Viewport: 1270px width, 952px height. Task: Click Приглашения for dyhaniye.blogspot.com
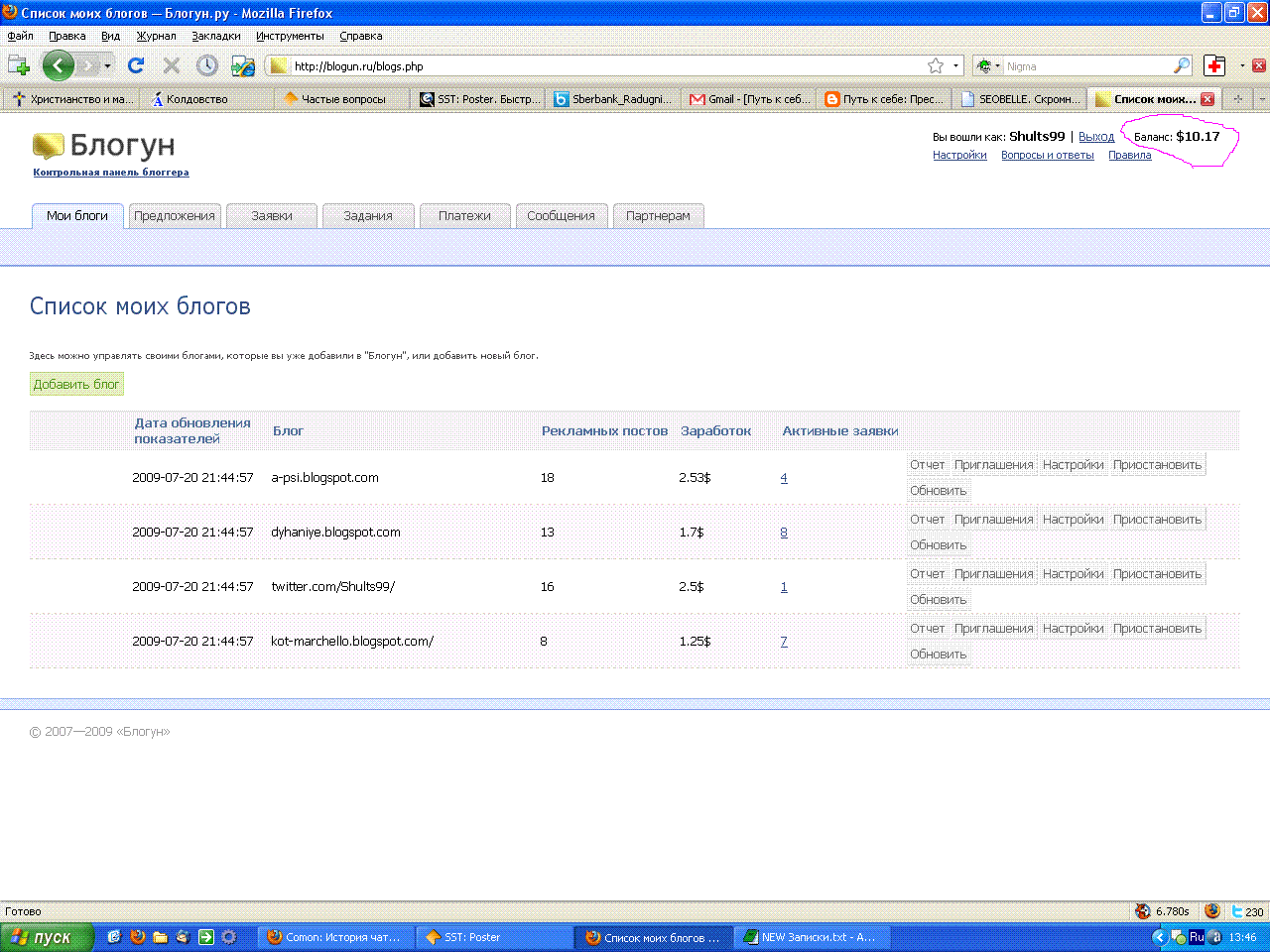click(x=994, y=520)
